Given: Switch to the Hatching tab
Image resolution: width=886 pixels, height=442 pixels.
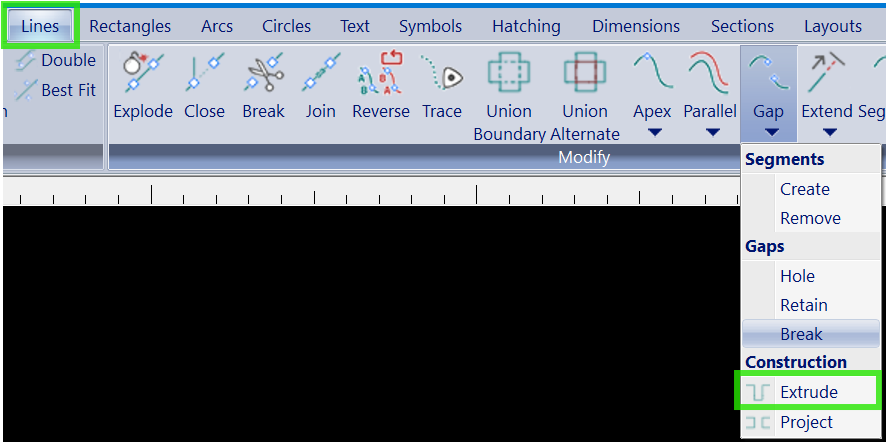Looking at the screenshot, I should (526, 26).
